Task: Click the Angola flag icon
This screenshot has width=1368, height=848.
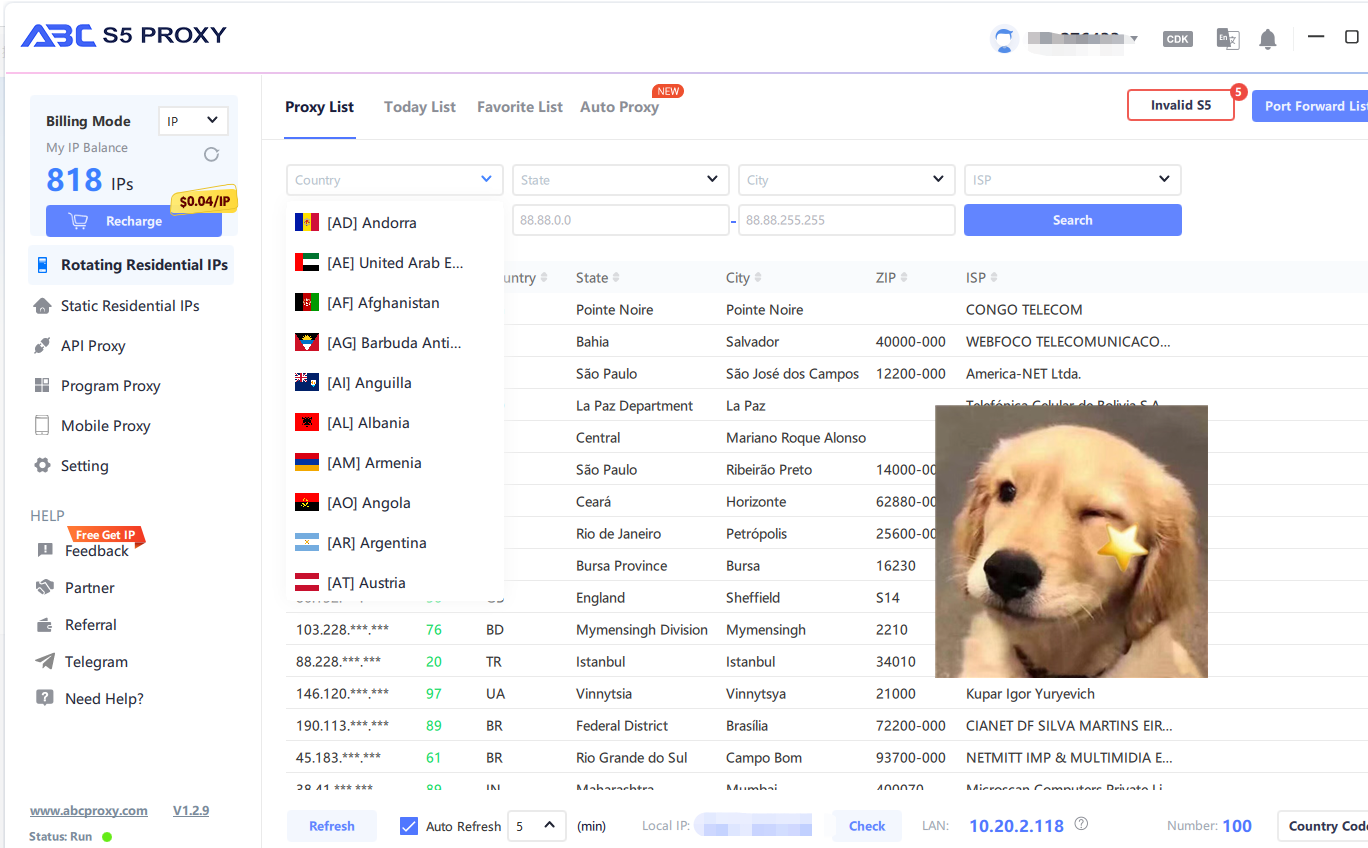Action: (x=307, y=502)
